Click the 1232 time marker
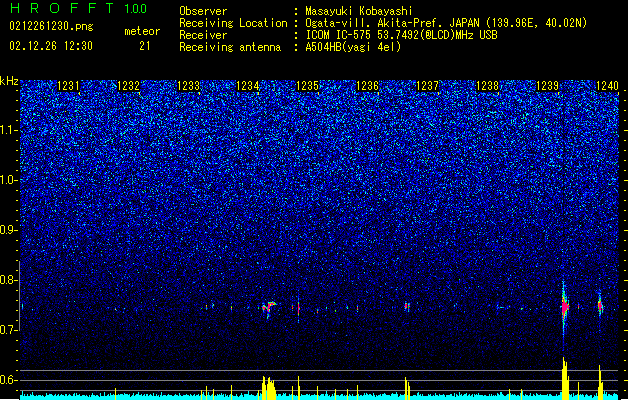Viewport: 629px width, 400px height. pyautogui.click(x=128, y=86)
